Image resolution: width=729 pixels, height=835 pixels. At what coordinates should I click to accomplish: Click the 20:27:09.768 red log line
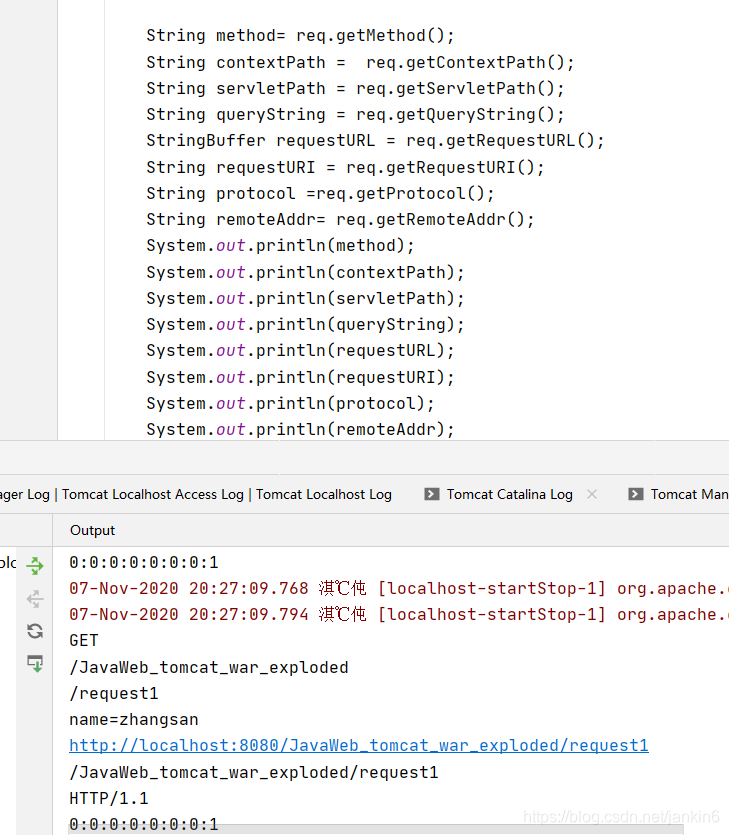coord(399,588)
